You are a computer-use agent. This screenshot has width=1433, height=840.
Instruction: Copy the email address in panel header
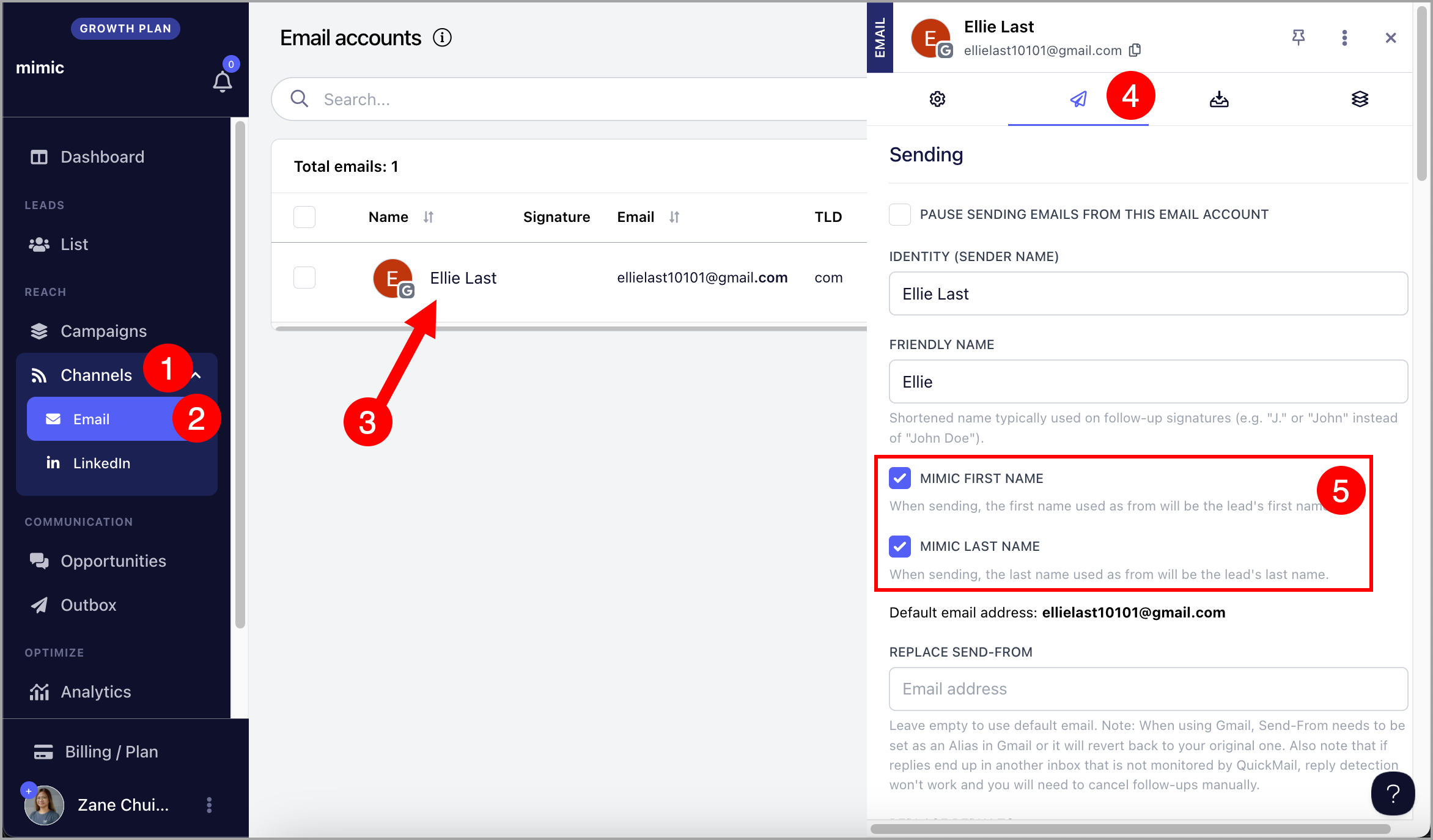tap(1135, 50)
